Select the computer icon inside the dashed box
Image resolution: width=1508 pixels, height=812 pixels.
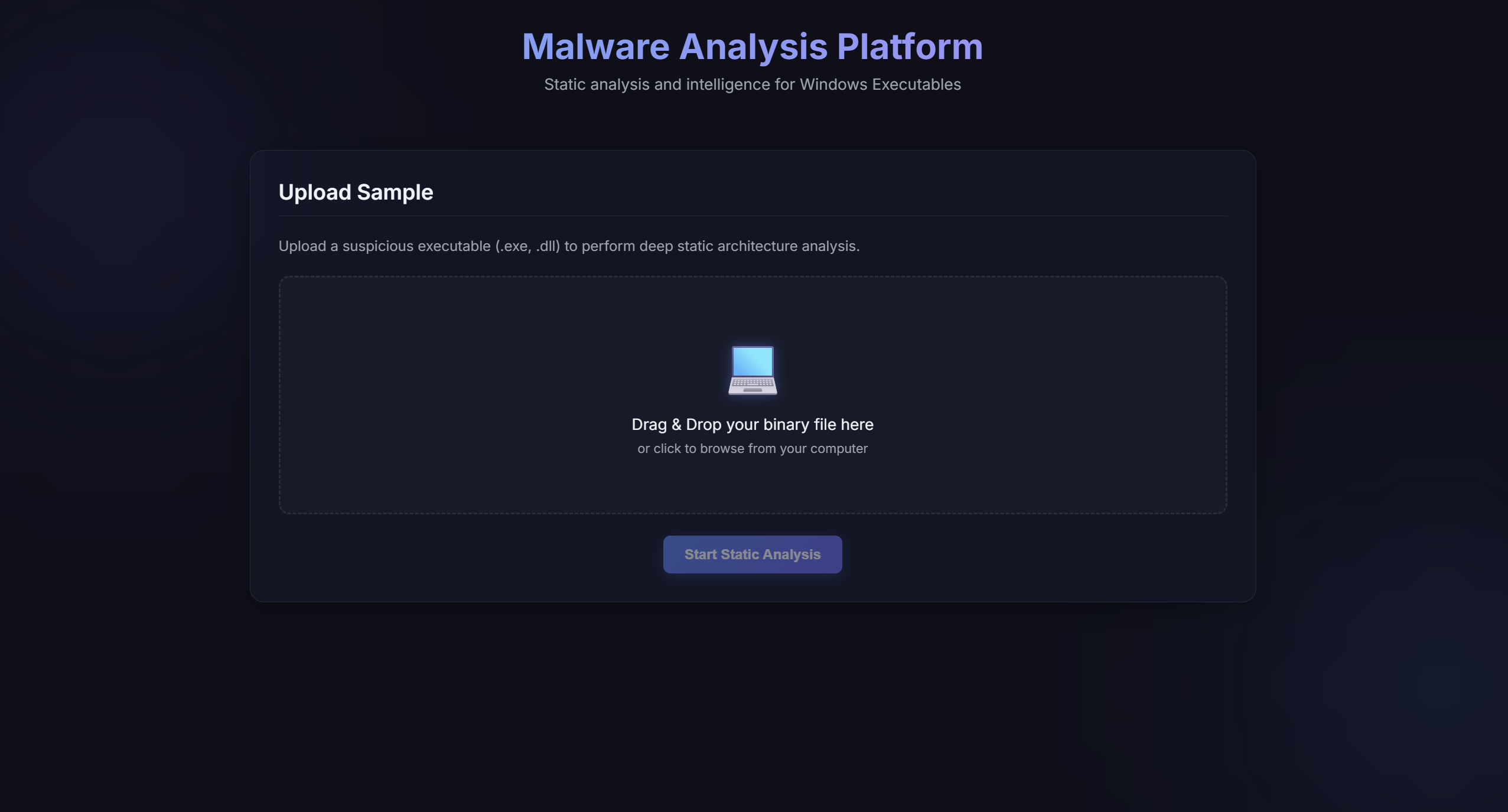tap(752, 370)
